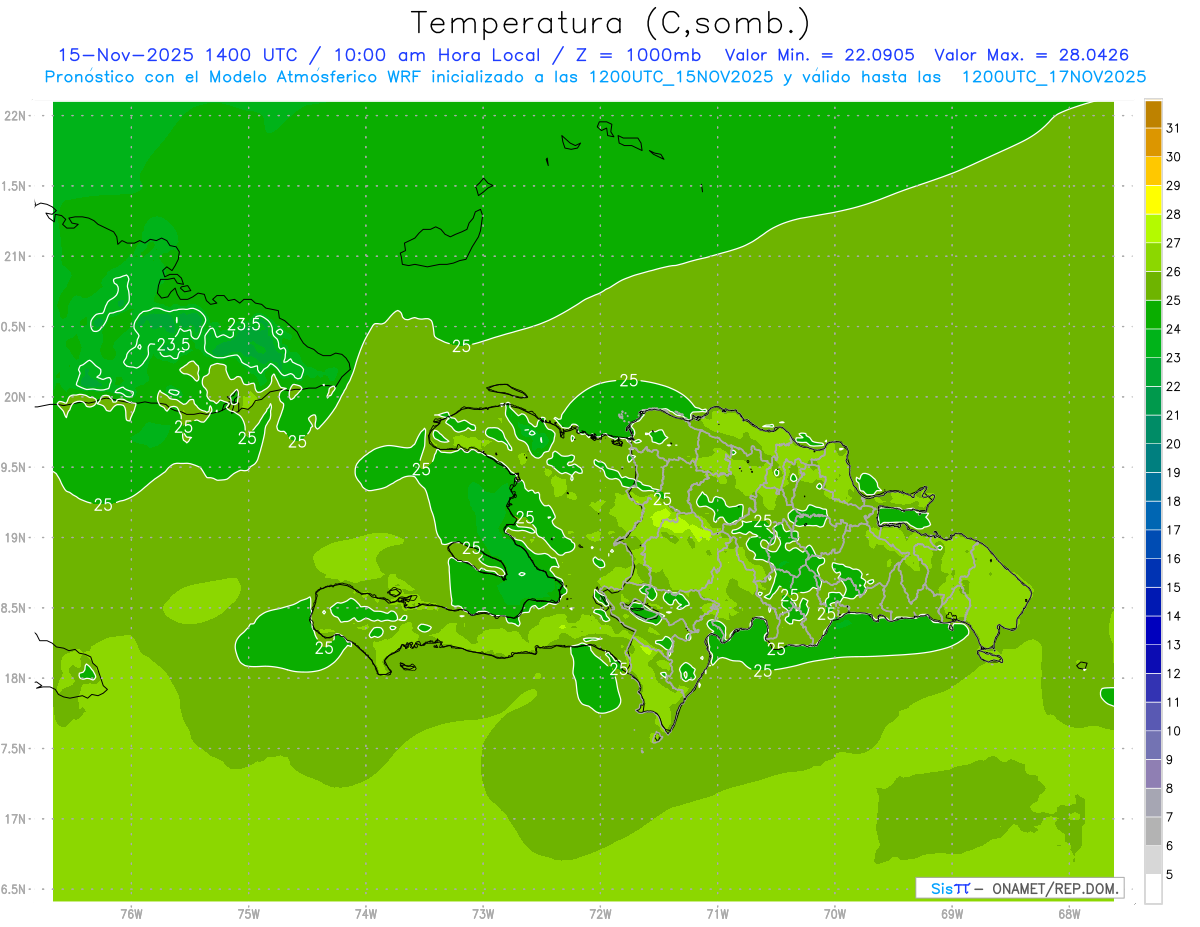Viewport: 1200px width, 927px height.
Task: Click the '72W' longitude axis label
Action: 601,914
